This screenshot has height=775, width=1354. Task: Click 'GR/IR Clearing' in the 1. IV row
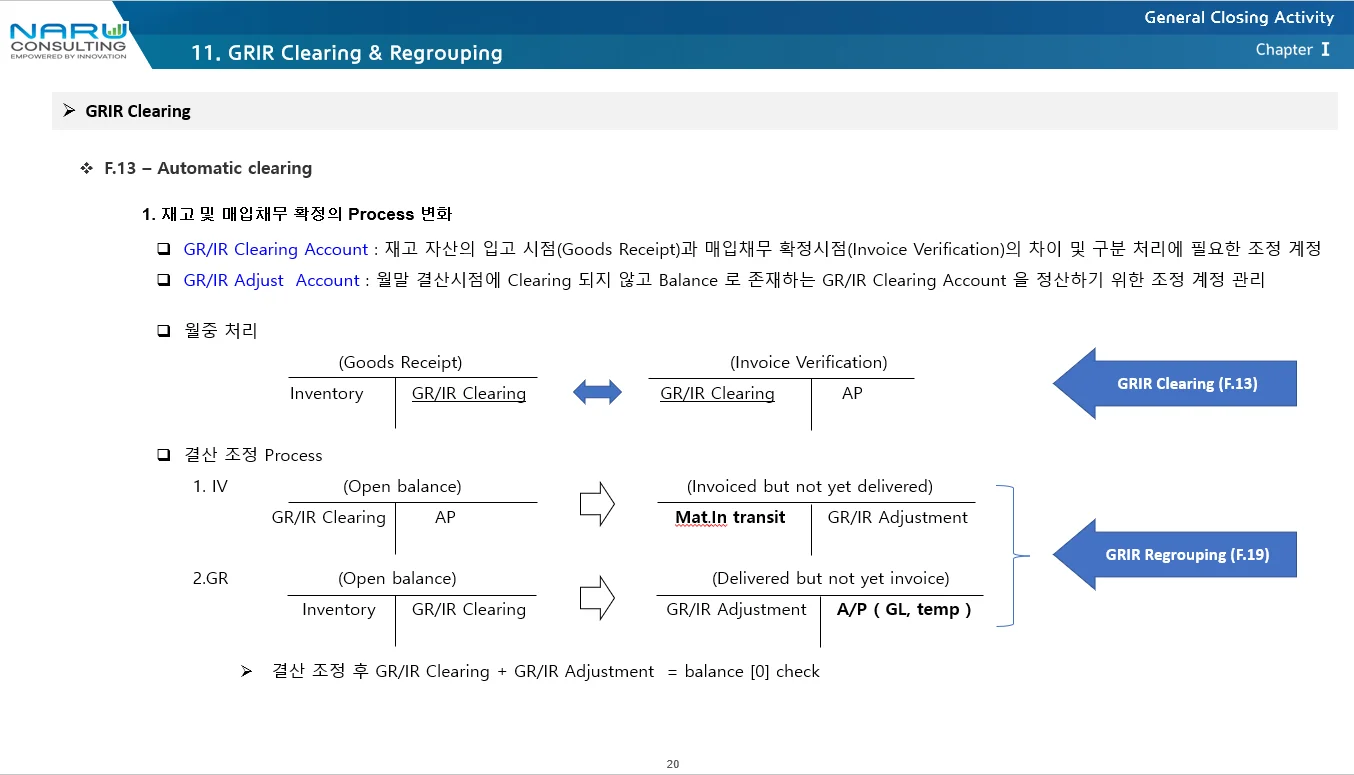point(328,517)
